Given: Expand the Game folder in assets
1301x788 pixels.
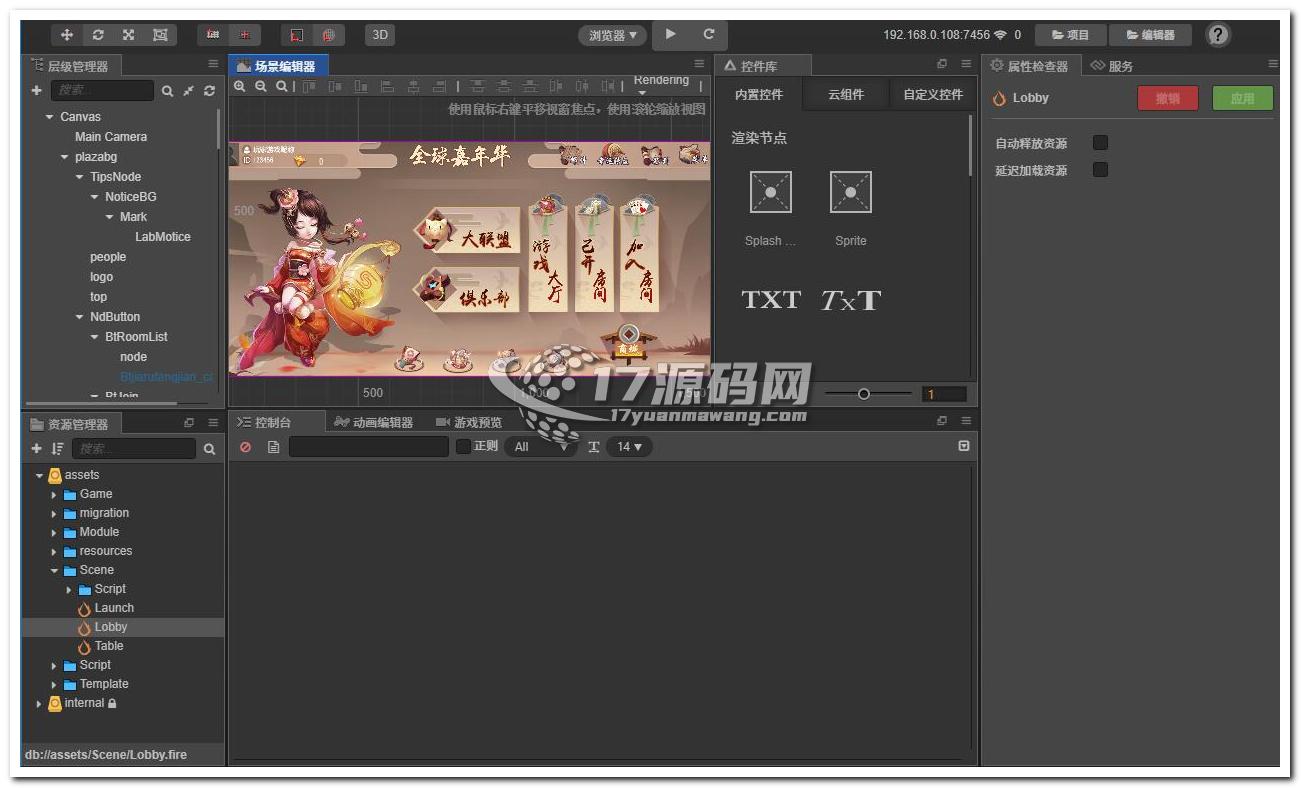Looking at the screenshot, I should click(x=54, y=494).
